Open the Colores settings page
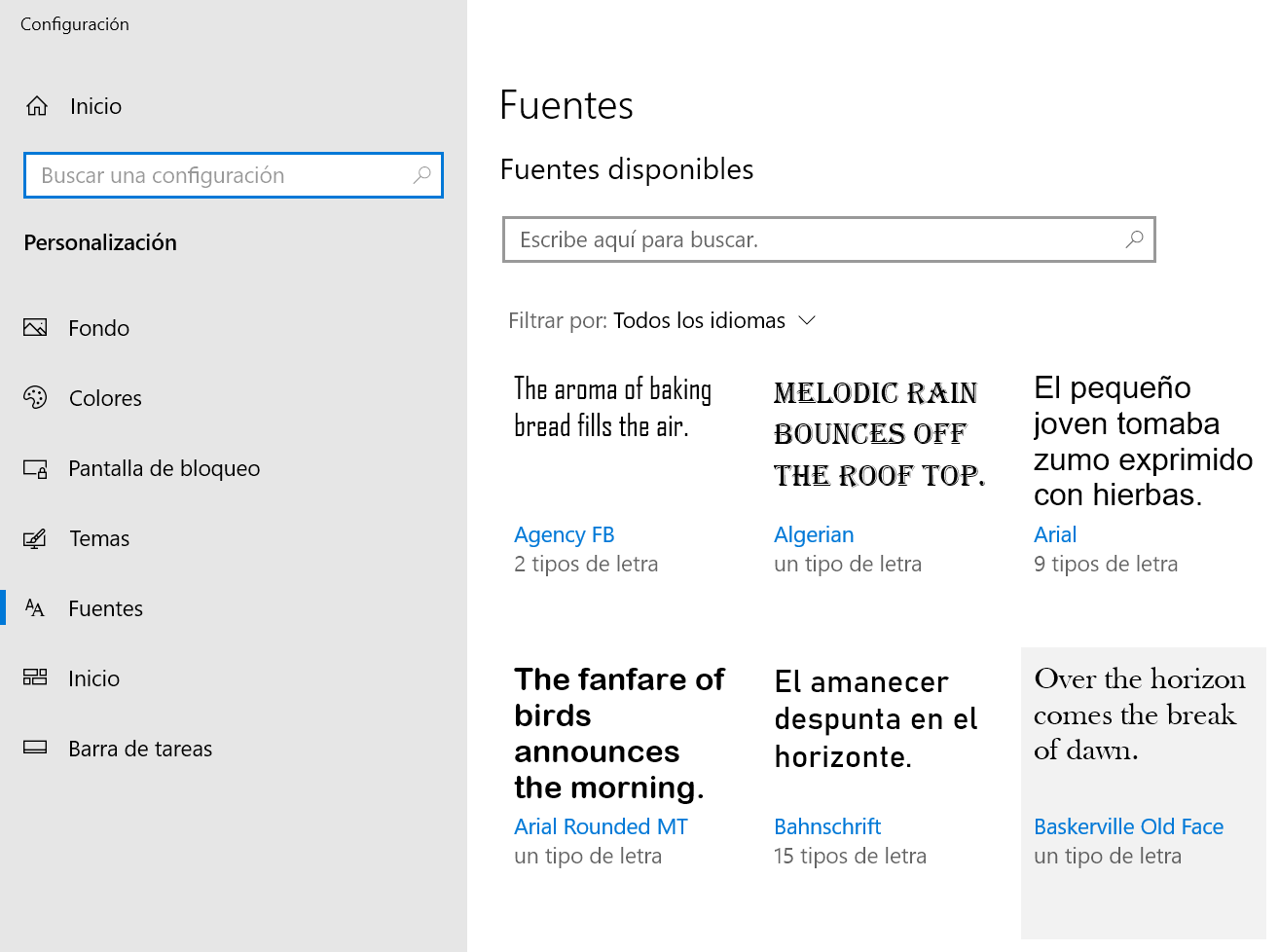 234,398
